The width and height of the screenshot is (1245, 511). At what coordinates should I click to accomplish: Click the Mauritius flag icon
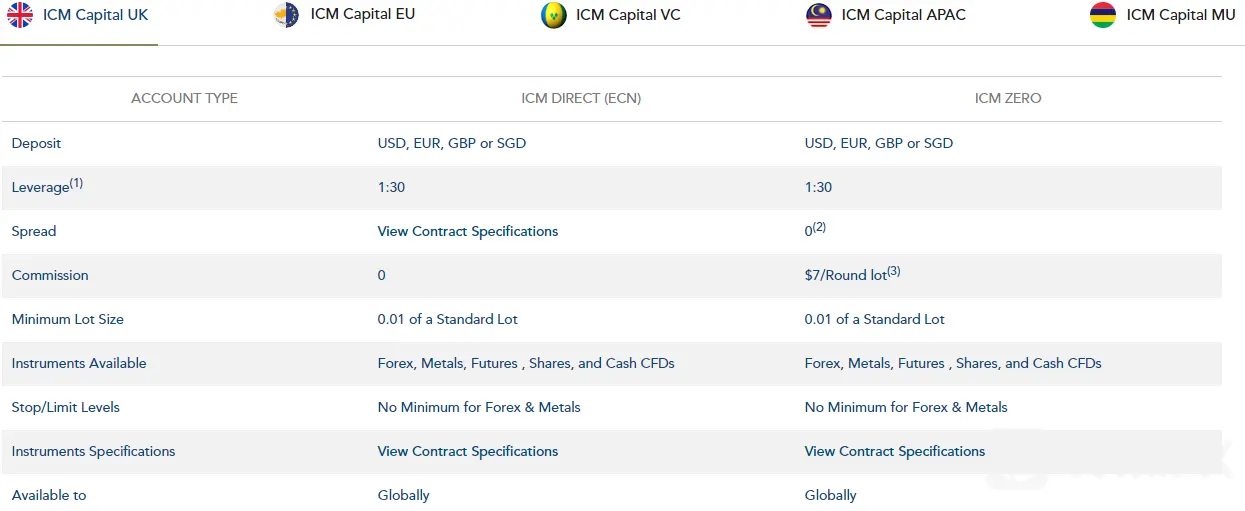[1103, 15]
